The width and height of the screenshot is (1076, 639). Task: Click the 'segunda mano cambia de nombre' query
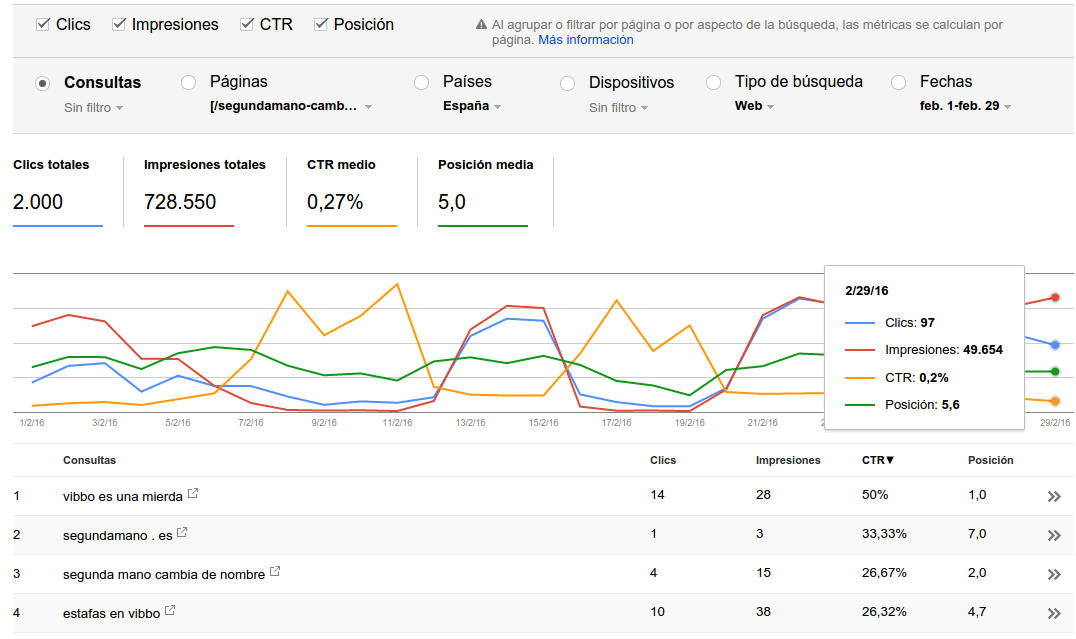click(164, 574)
